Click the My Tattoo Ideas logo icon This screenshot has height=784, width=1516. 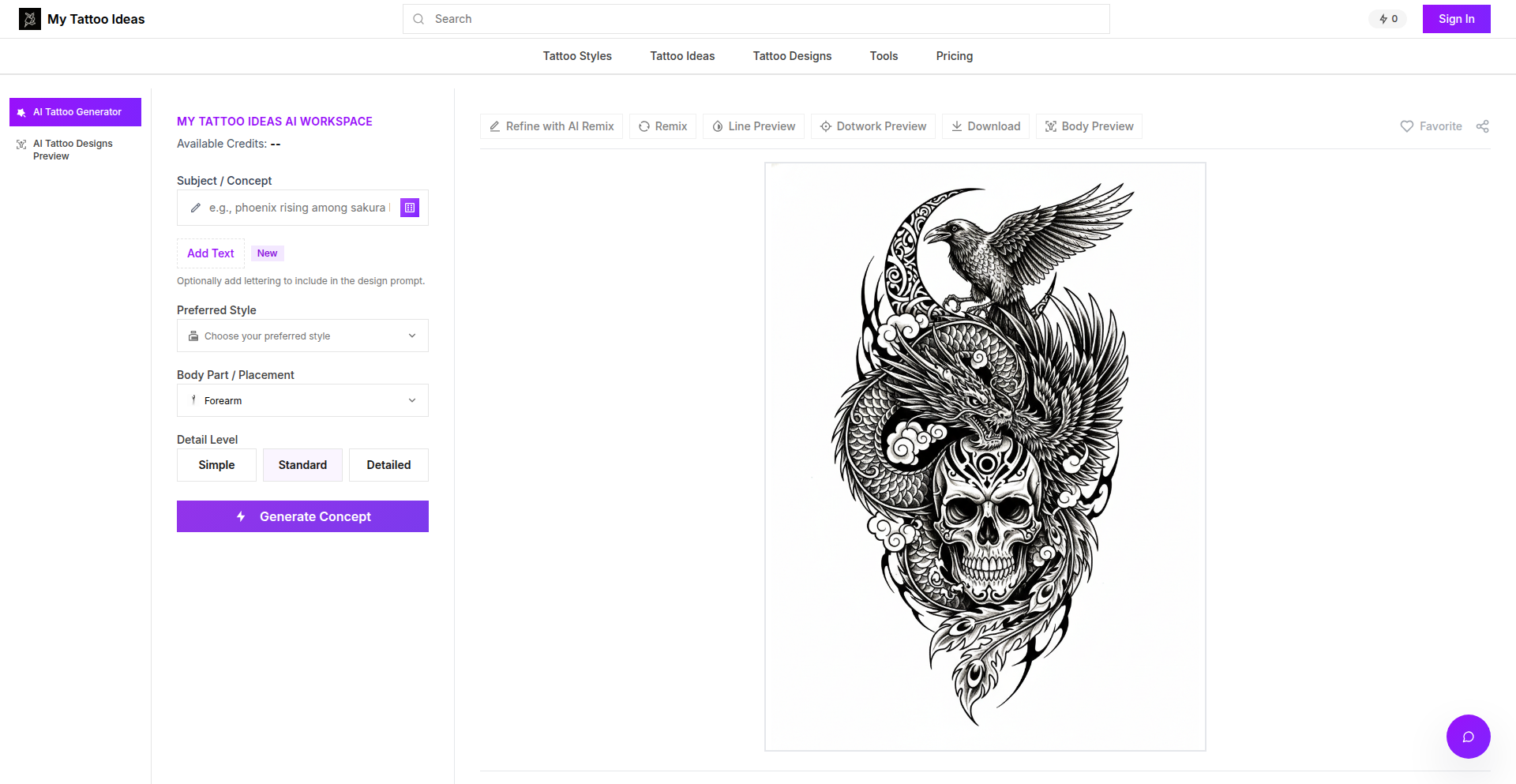point(30,19)
